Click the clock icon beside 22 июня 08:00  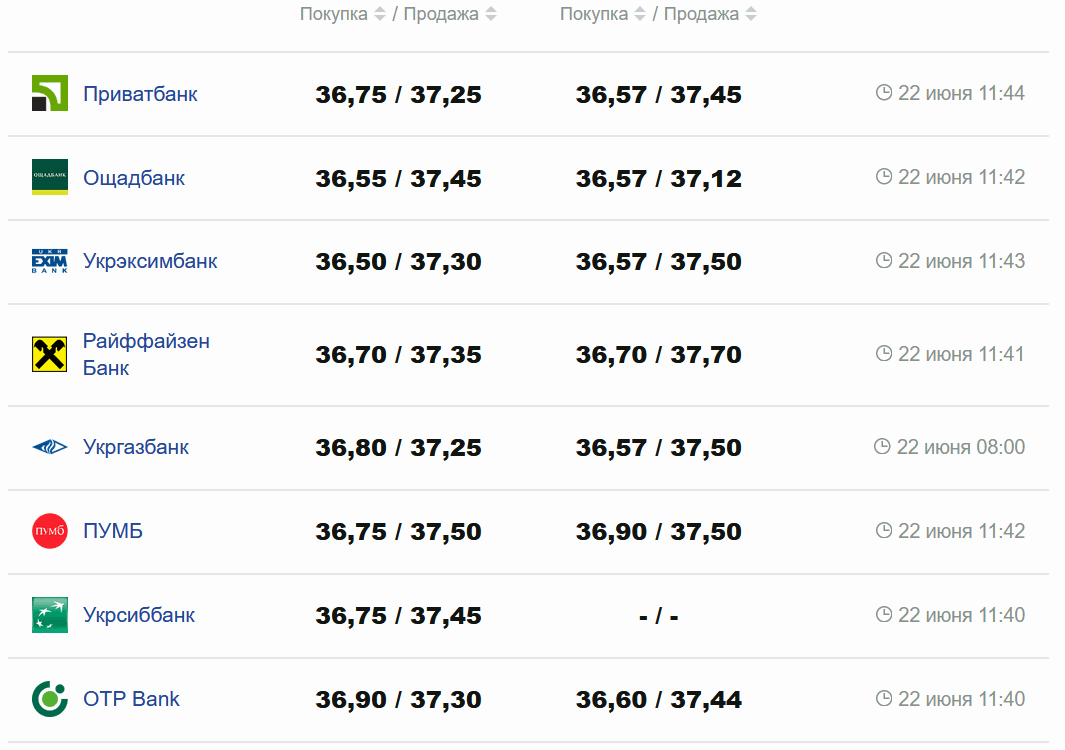coord(882,447)
